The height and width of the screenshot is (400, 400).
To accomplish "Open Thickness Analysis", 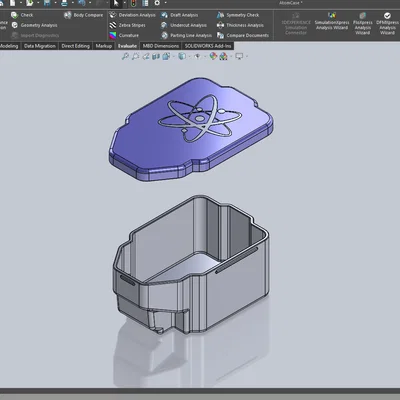I will [x=240, y=25].
